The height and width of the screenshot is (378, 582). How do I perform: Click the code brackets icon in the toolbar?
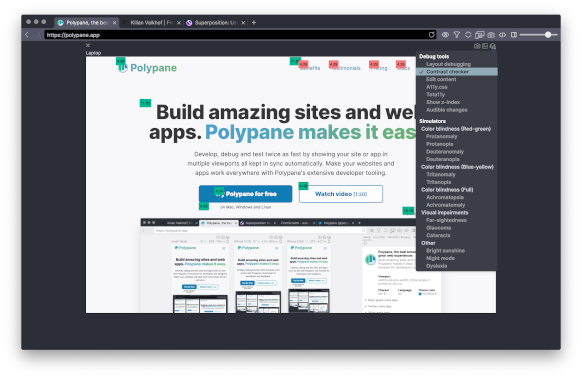coord(502,35)
